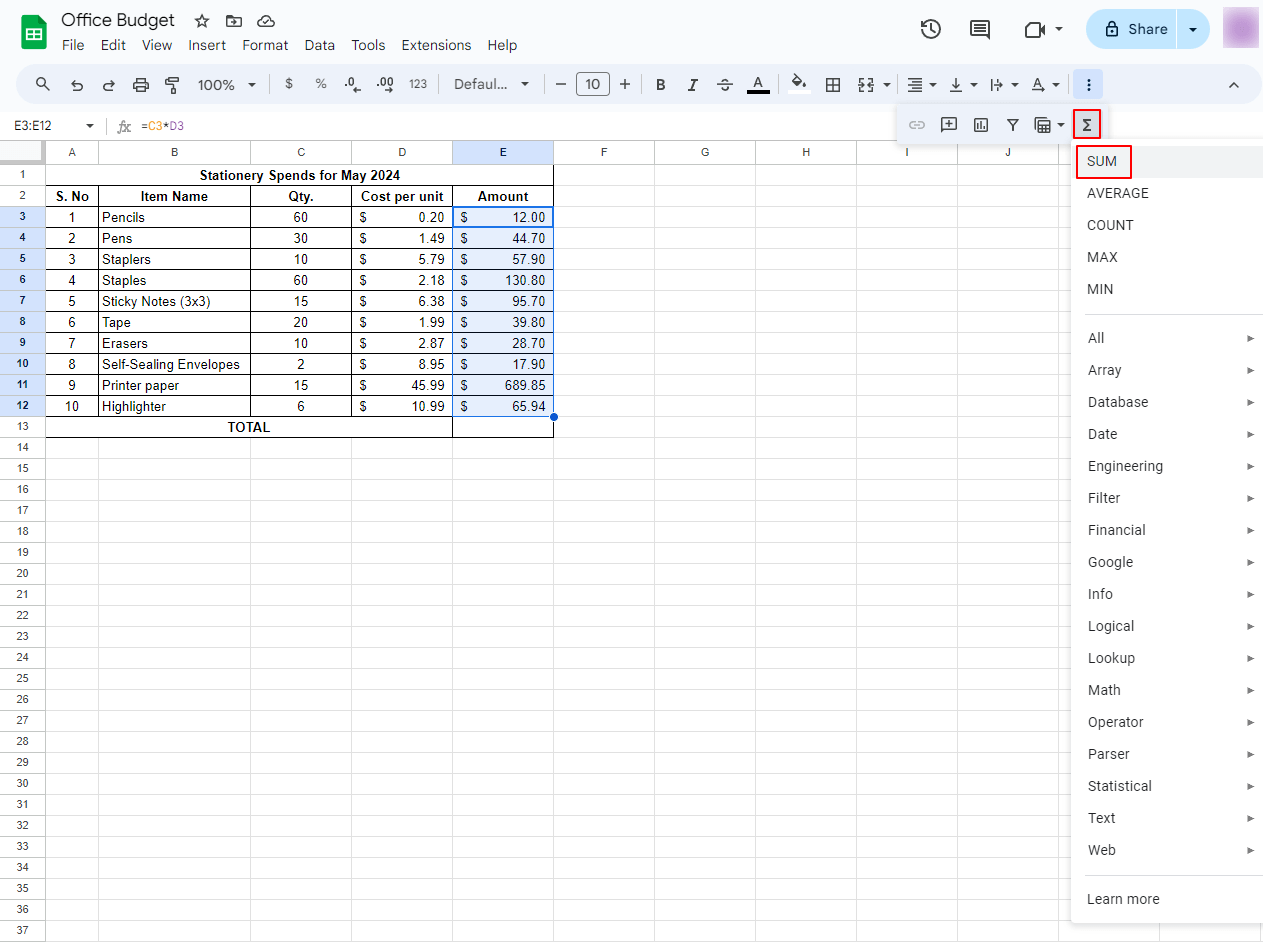Click the print icon
The image size is (1263, 942).
click(140, 85)
